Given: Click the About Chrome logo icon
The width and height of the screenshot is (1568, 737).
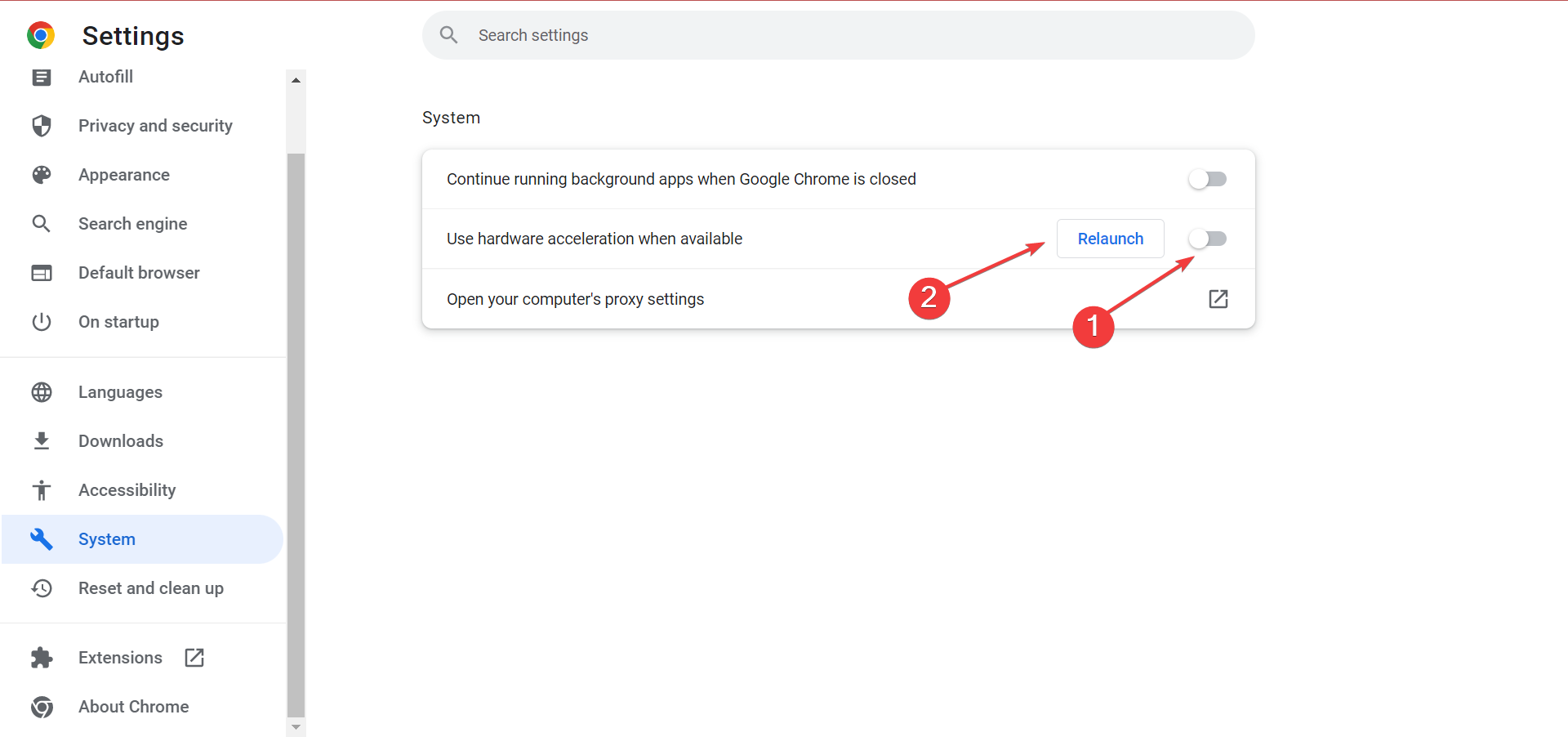Looking at the screenshot, I should click(42, 707).
